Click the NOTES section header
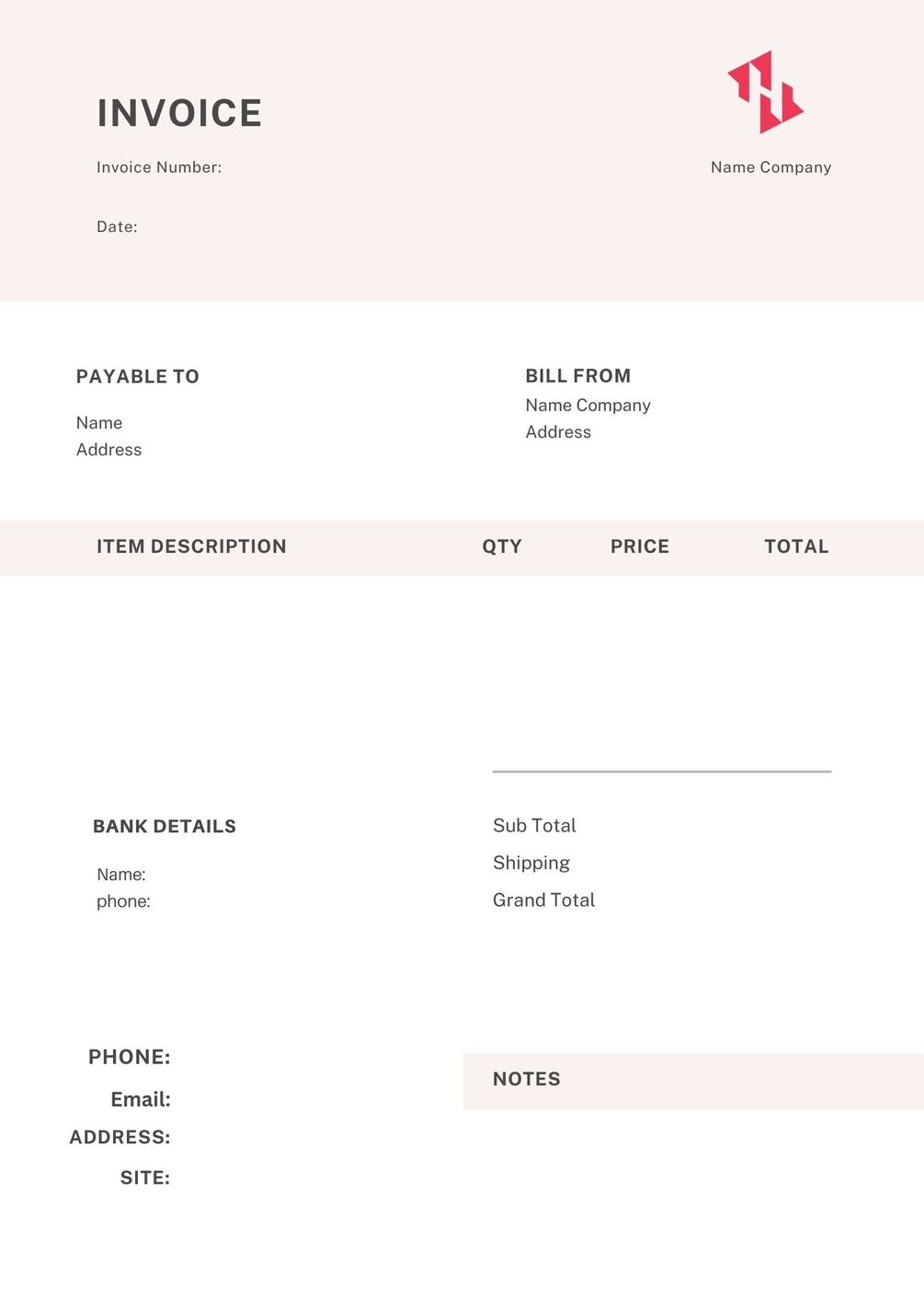Image resolution: width=924 pixels, height=1307 pixels. pos(527,1079)
